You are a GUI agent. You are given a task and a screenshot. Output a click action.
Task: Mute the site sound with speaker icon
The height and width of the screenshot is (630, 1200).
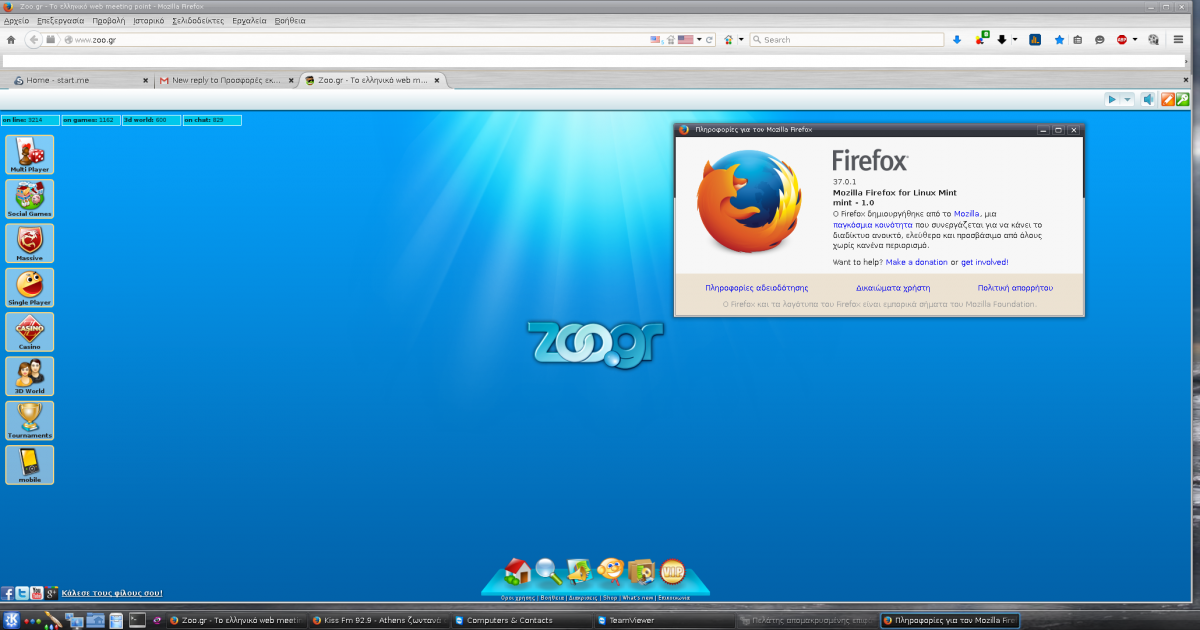tap(1149, 99)
